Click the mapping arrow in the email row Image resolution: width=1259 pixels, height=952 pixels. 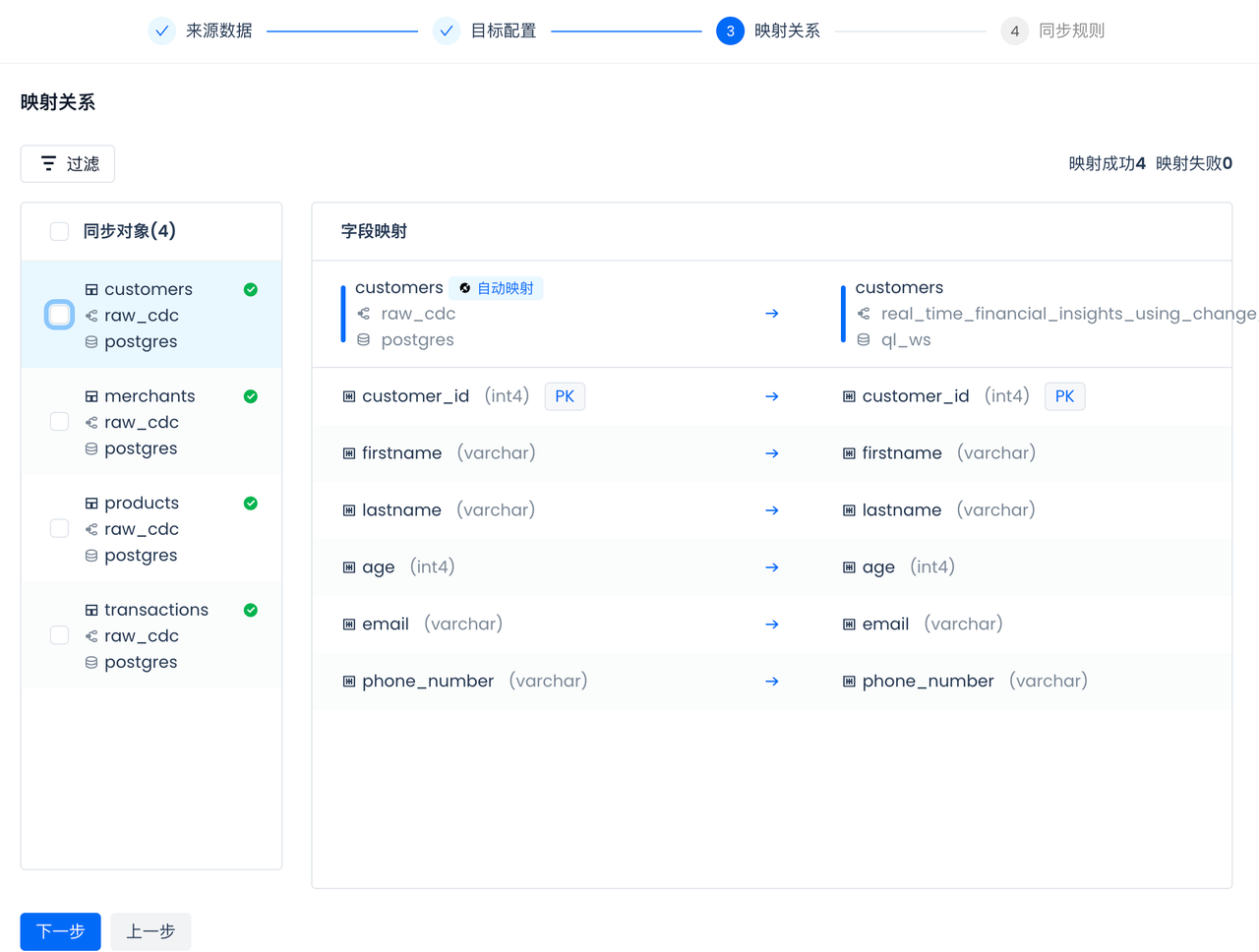(x=772, y=625)
